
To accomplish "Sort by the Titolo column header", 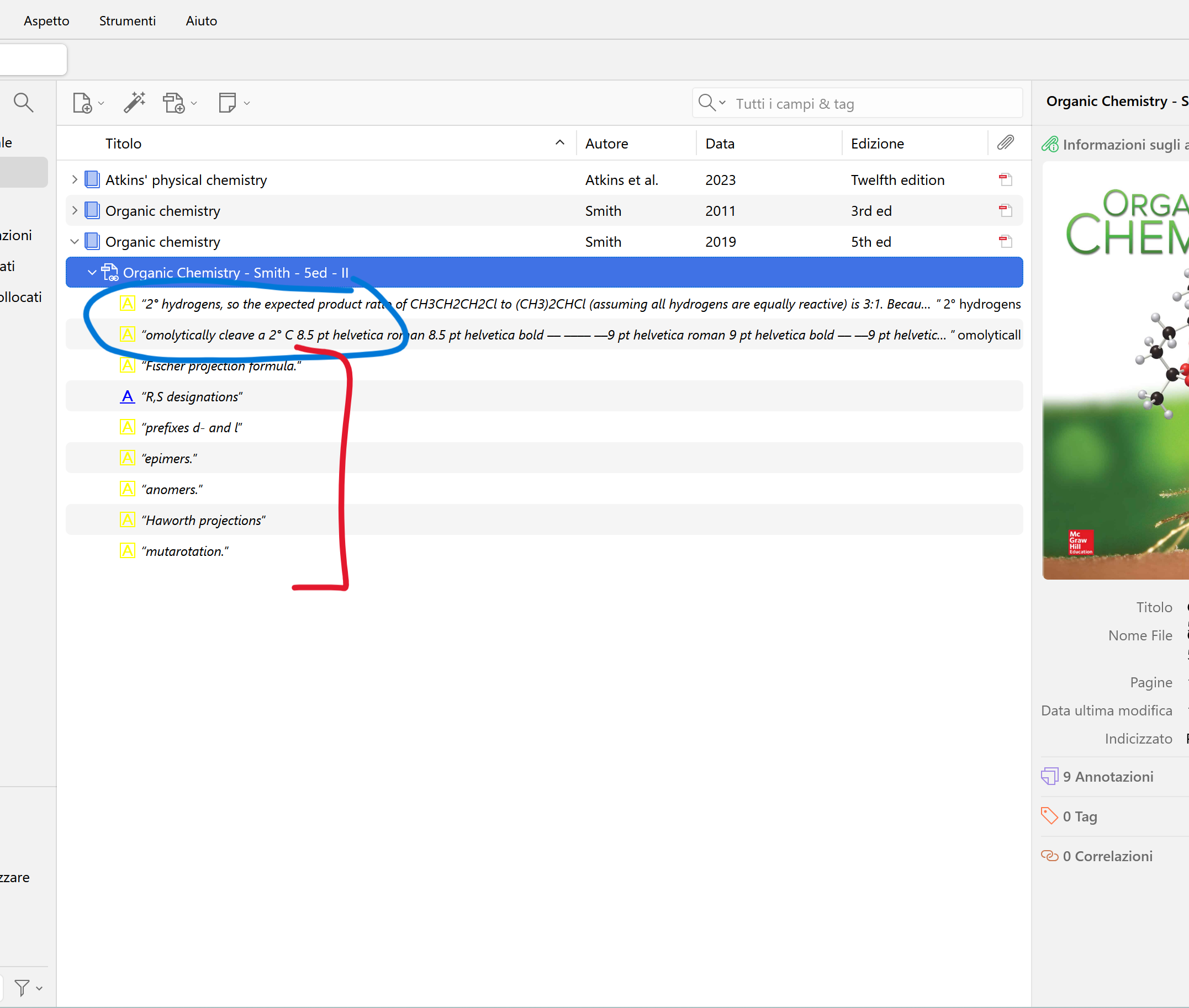I will tap(124, 144).
